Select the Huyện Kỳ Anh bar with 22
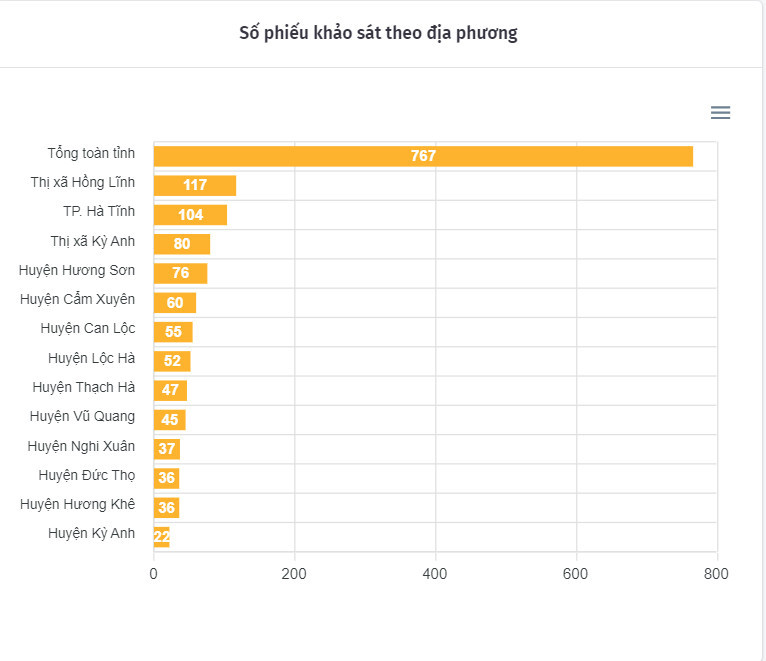The width and height of the screenshot is (766, 661). point(162,537)
